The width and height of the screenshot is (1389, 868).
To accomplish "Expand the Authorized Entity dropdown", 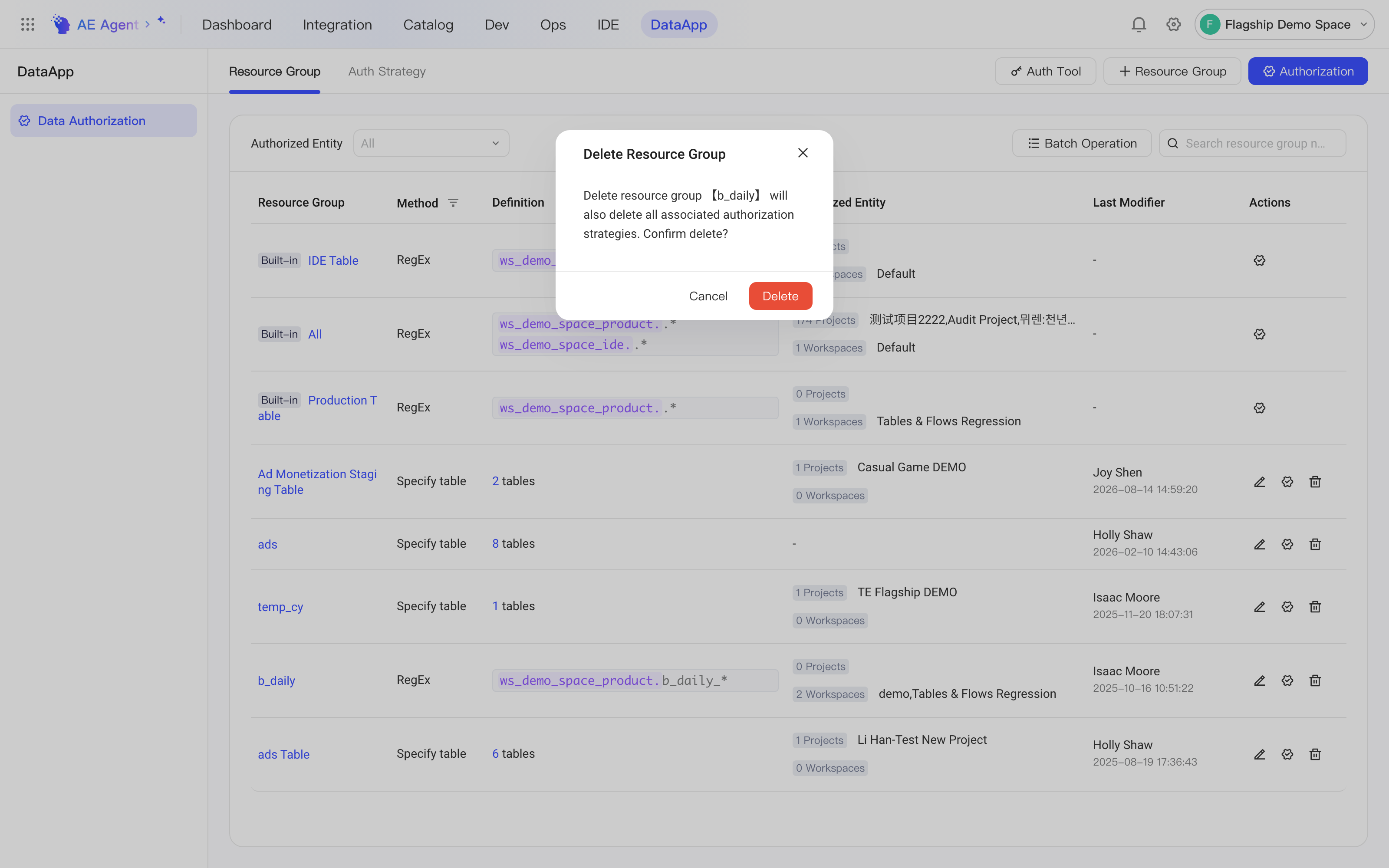I will pyautogui.click(x=431, y=143).
